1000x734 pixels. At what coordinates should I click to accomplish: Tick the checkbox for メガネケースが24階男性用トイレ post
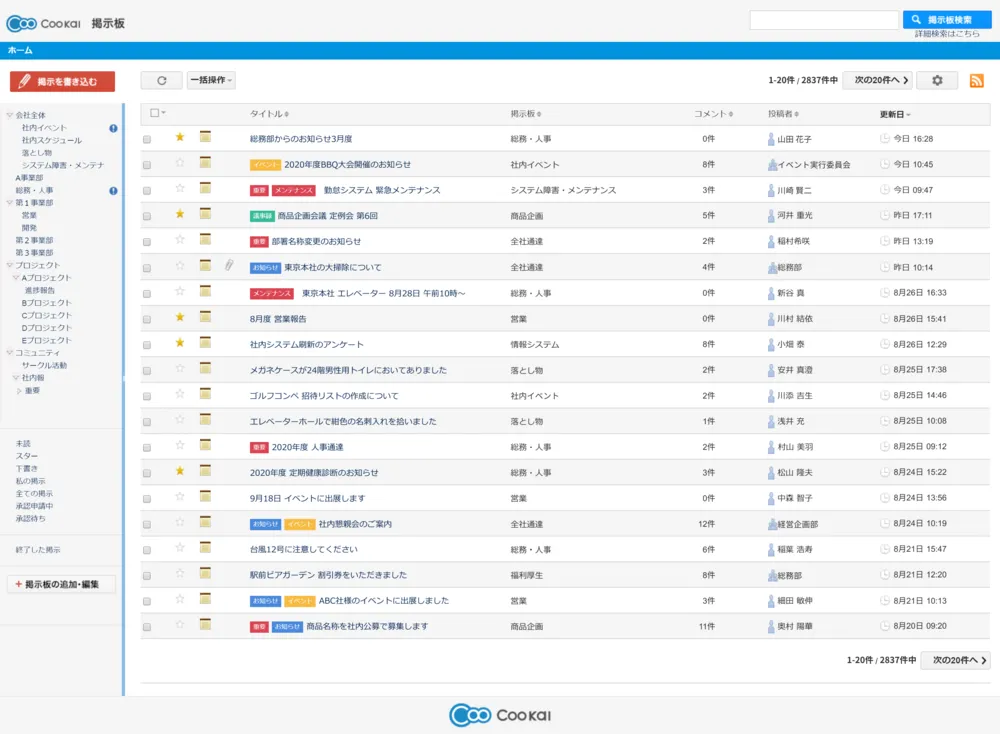click(147, 371)
